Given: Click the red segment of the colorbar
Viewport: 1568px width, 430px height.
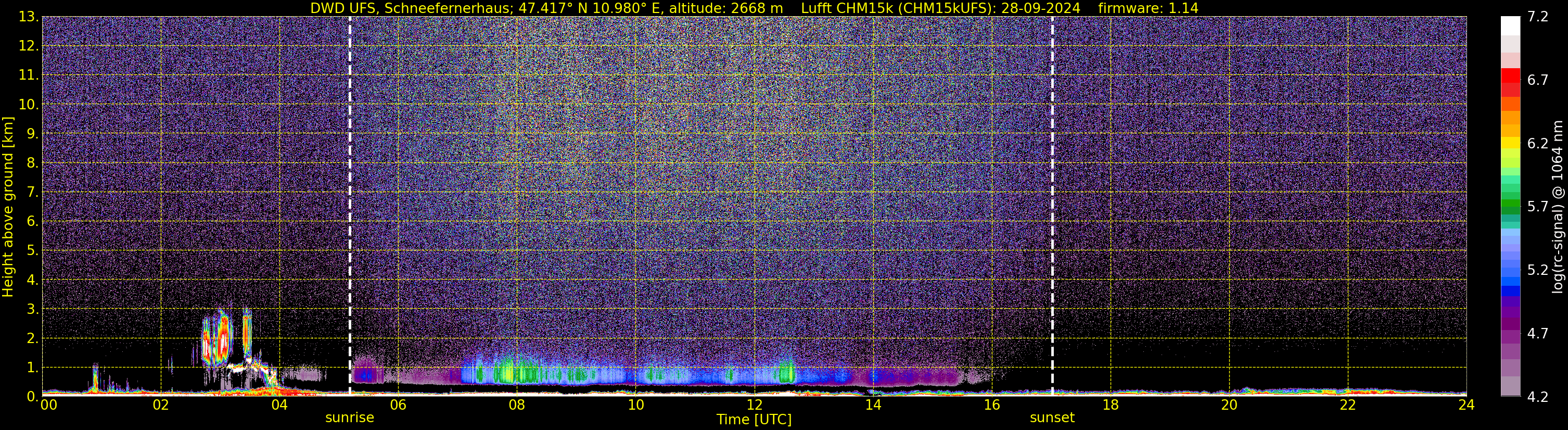Looking at the screenshot, I should coord(1510,76).
